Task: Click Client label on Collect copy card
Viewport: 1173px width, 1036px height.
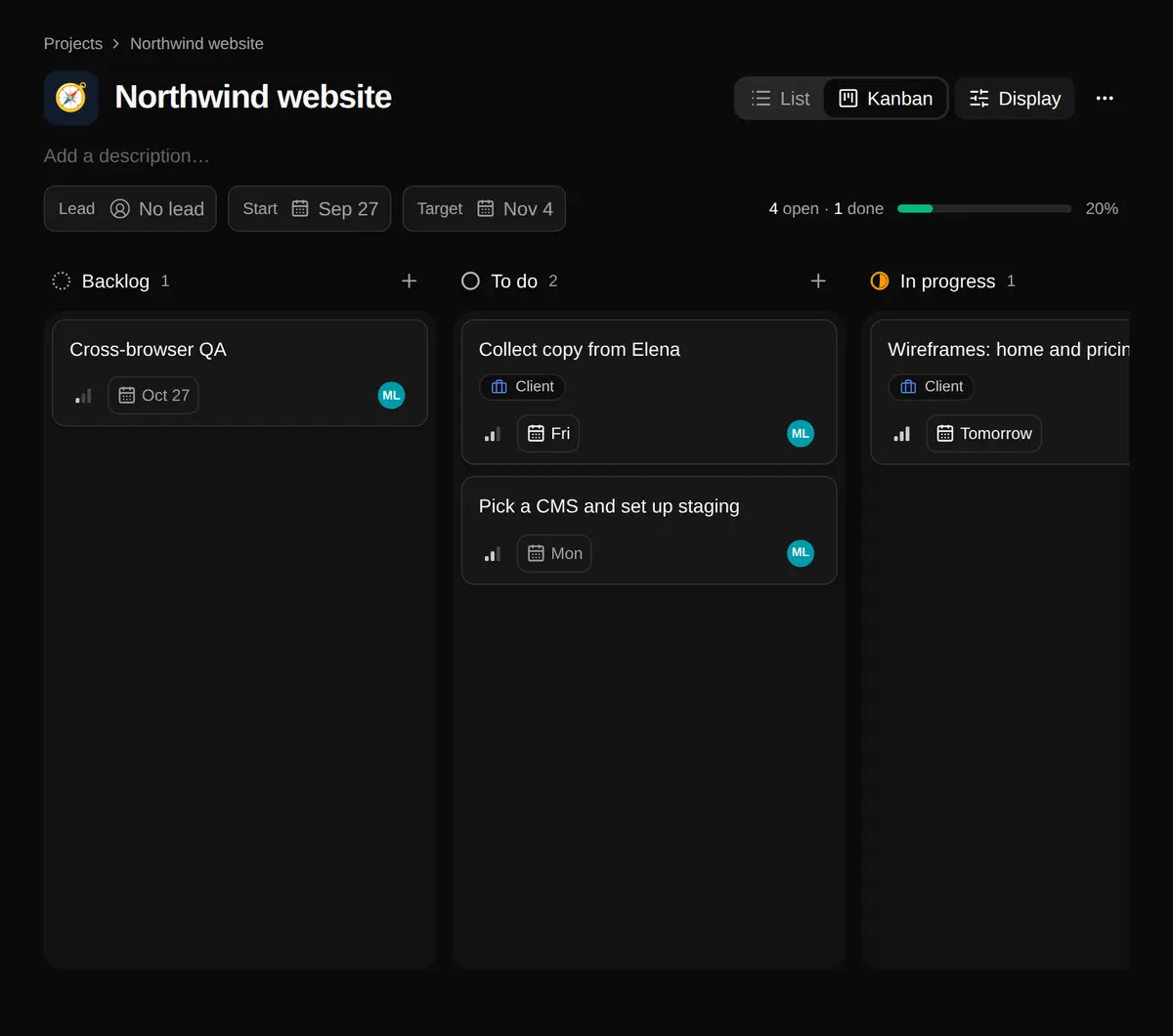Action: (x=522, y=387)
